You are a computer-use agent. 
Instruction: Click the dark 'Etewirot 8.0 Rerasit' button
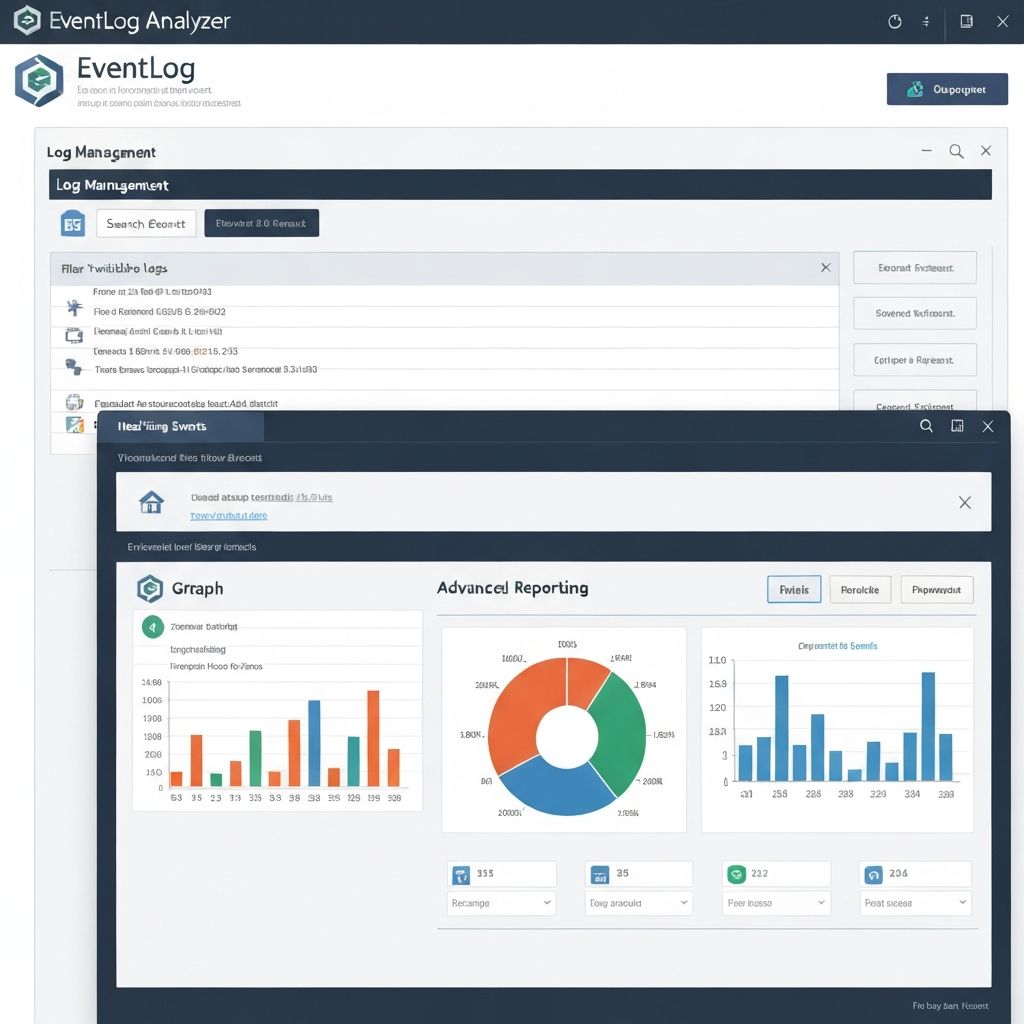point(261,223)
